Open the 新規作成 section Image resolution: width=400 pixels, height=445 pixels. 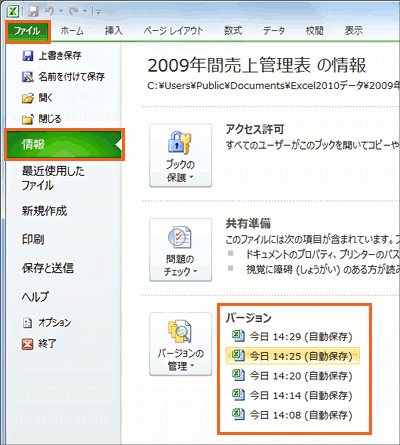[44, 211]
